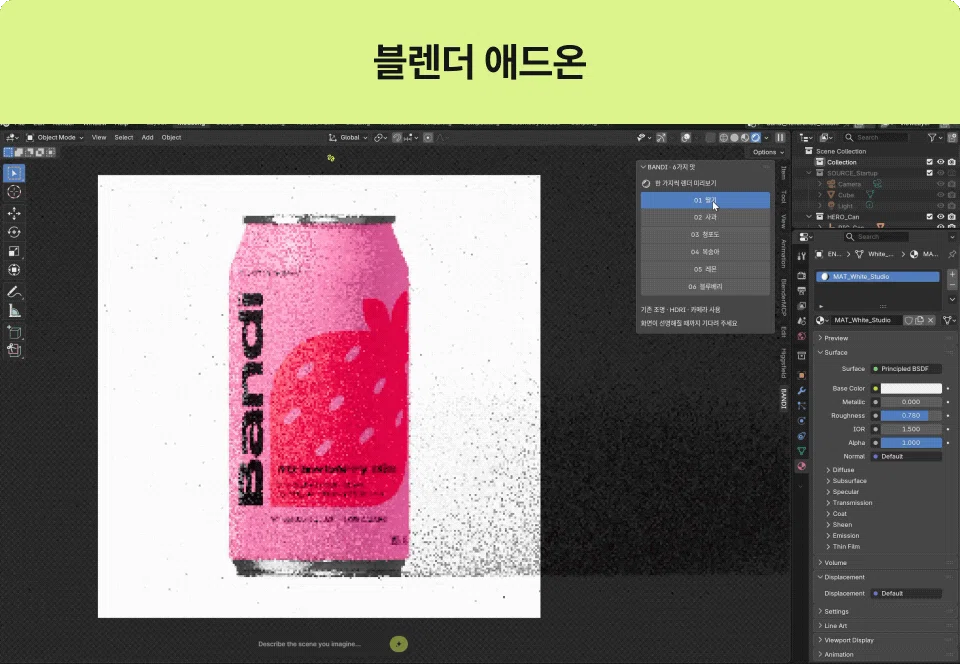Switch to Rendered viewport shading

[x=756, y=138]
